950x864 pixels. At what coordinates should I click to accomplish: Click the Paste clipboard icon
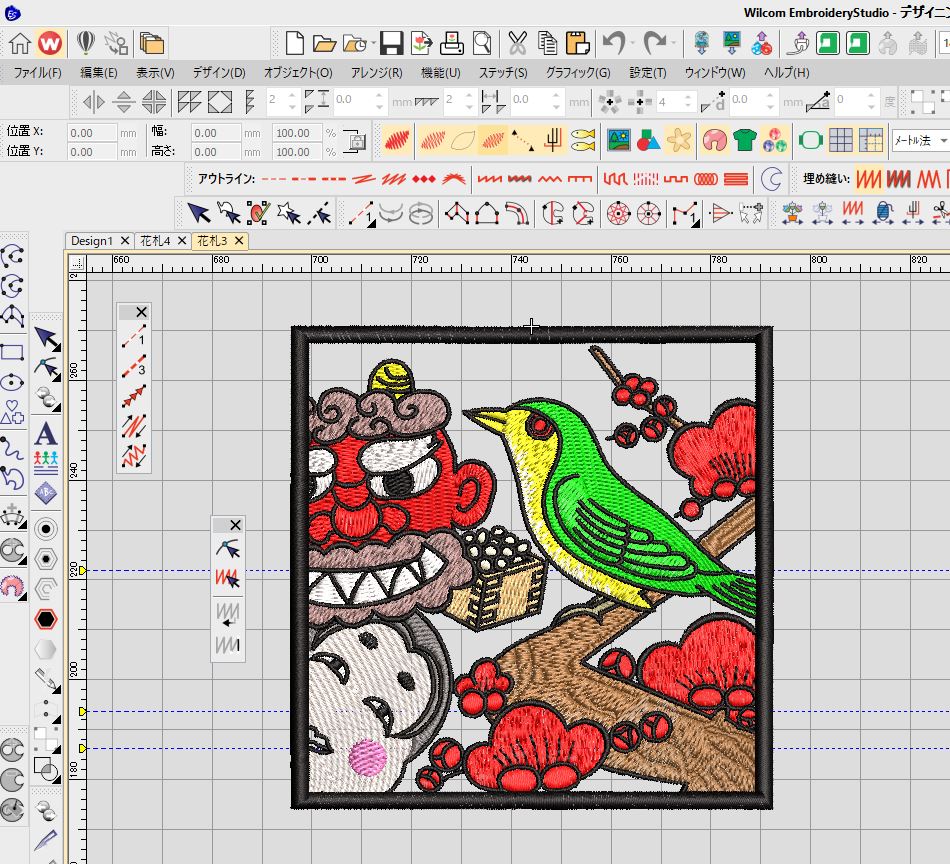coord(577,44)
